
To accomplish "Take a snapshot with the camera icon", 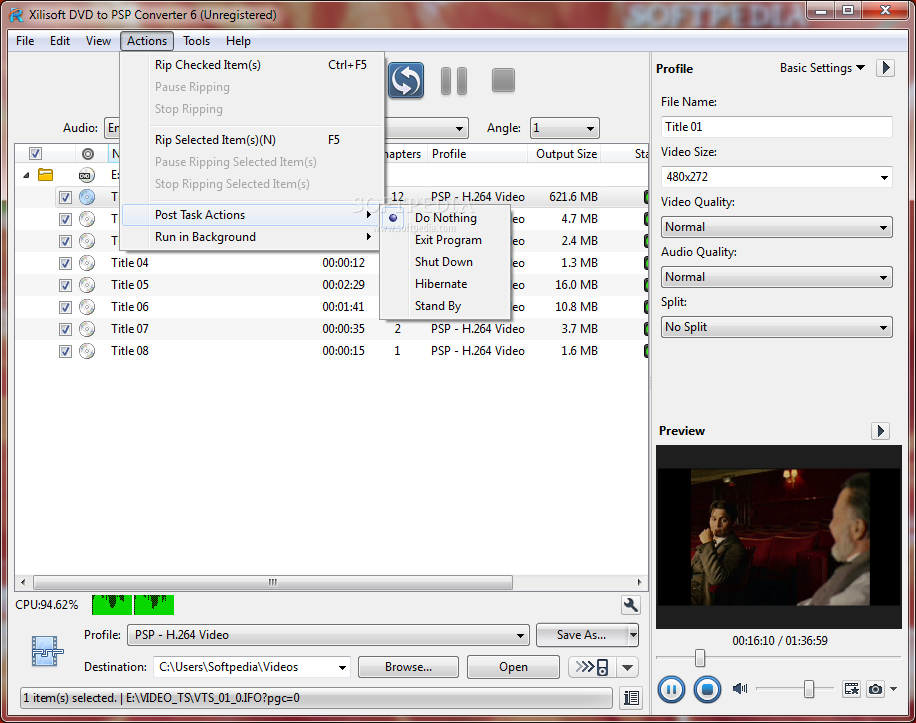I will pyautogui.click(x=875, y=689).
